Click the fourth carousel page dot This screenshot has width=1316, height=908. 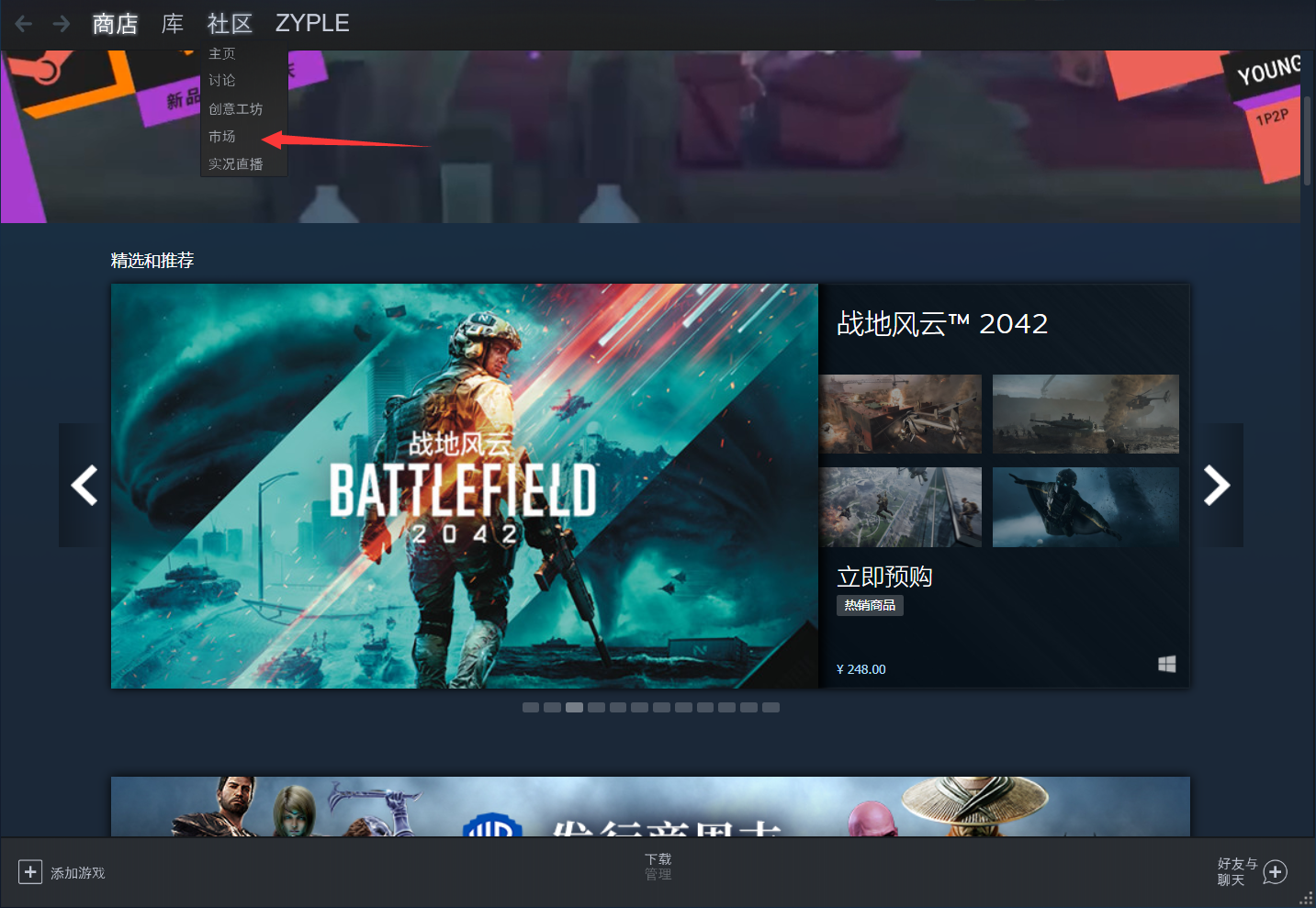click(x=596, y=708)
